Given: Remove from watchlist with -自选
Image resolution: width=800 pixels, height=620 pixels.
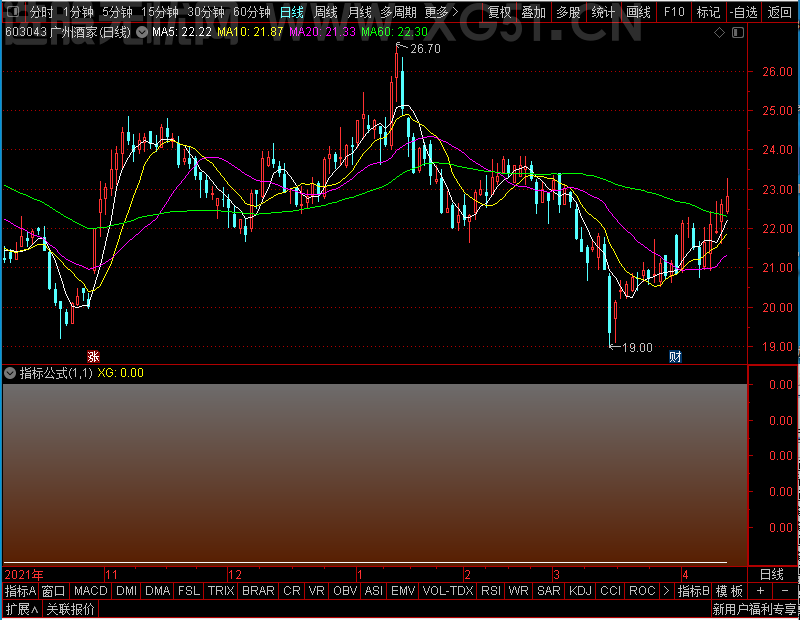Looking at the screenshot, I should click(743, 12).
